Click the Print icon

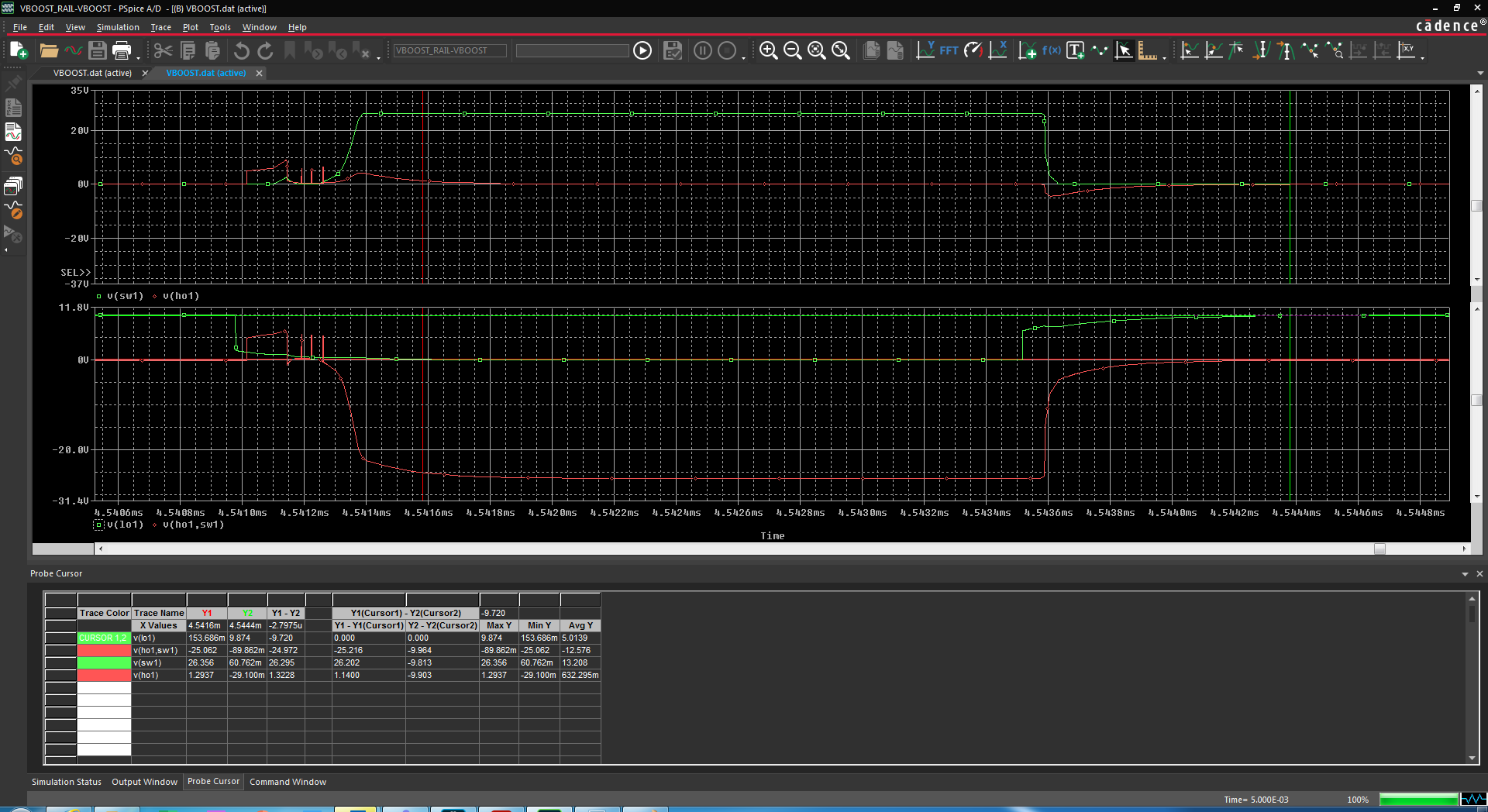(x=122, y=50)
